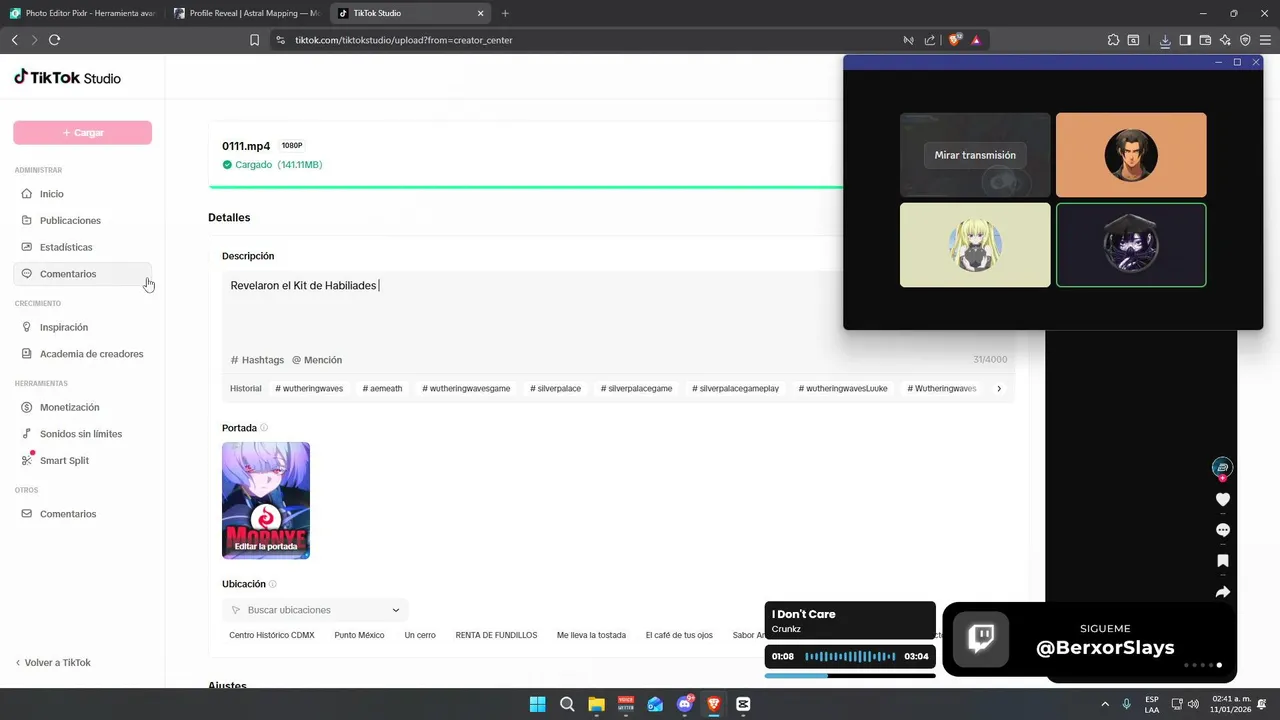
Task: Open the browser downloads icon
Action: tap(1165, 40)
